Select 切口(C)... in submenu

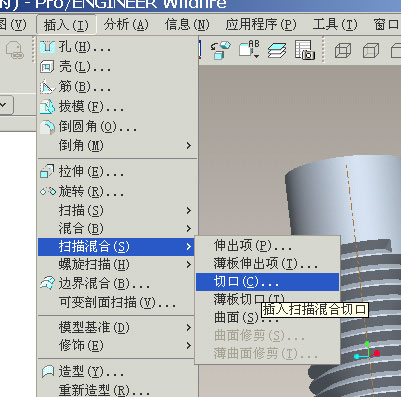click(267, 282)
